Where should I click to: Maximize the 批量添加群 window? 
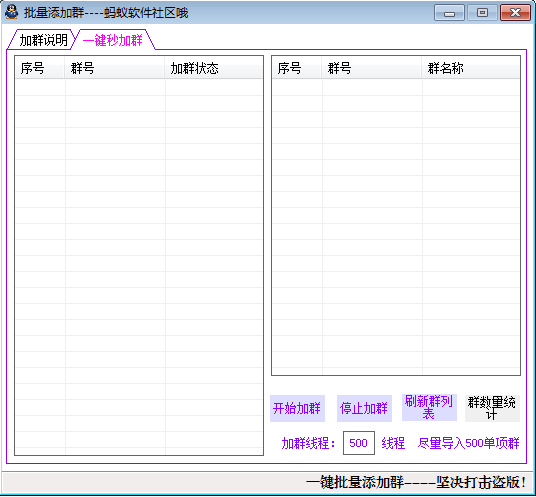point(482,13)
